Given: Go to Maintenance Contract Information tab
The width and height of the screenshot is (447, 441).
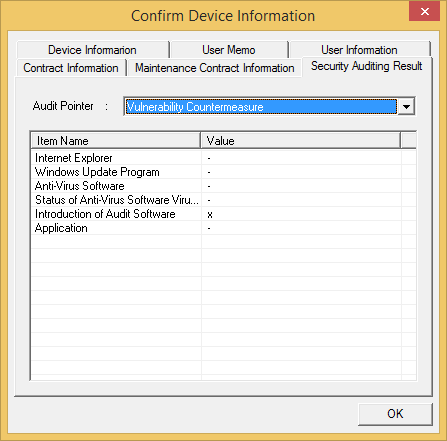Looking at the screenshot, I should 215,68.
